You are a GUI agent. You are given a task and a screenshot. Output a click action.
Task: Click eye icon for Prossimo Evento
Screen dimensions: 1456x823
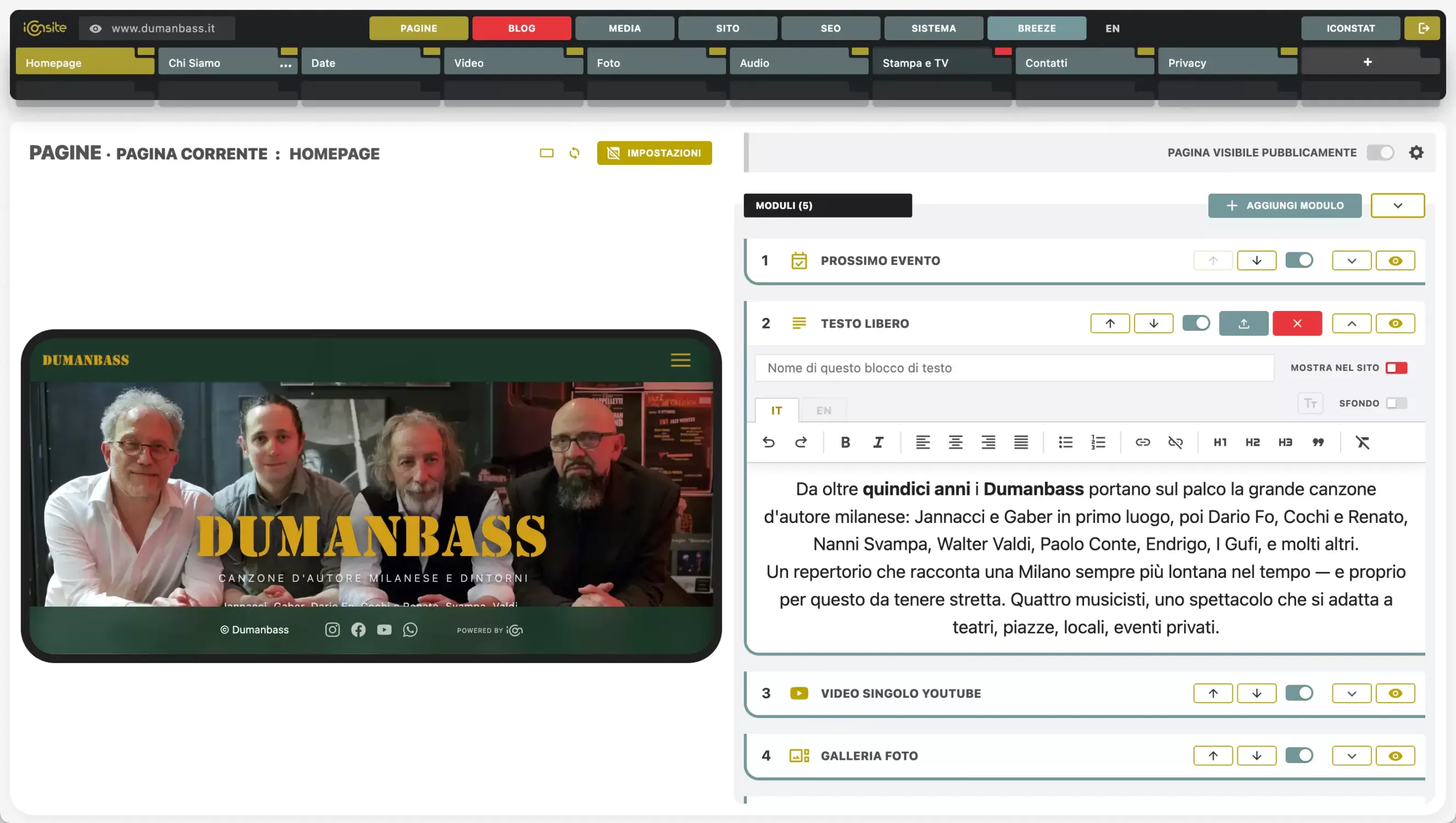(1395, 260)
